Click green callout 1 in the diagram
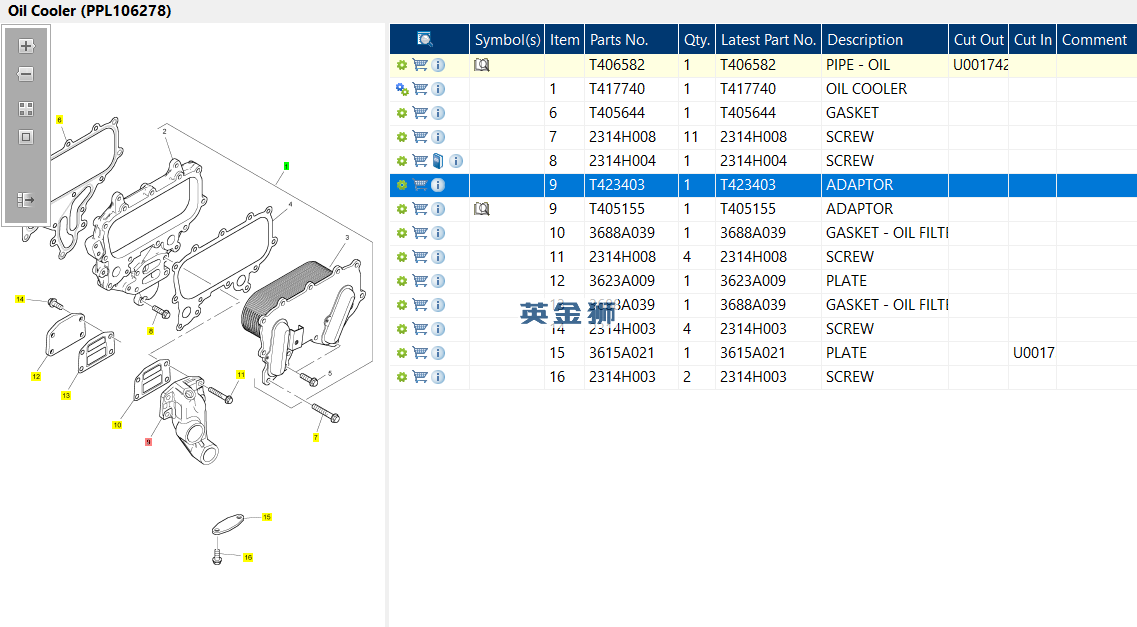The width and height of the screenshot is (1137, 627). tap(287, 165)
